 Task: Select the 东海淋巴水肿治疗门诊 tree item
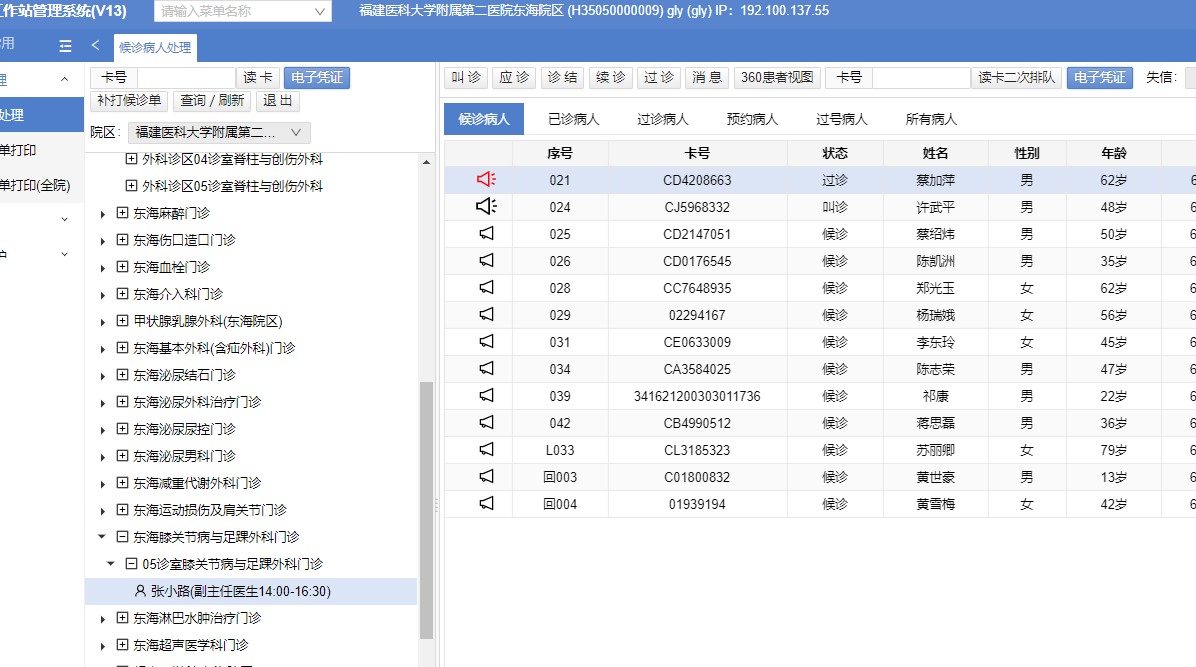(x=197, y=618)
